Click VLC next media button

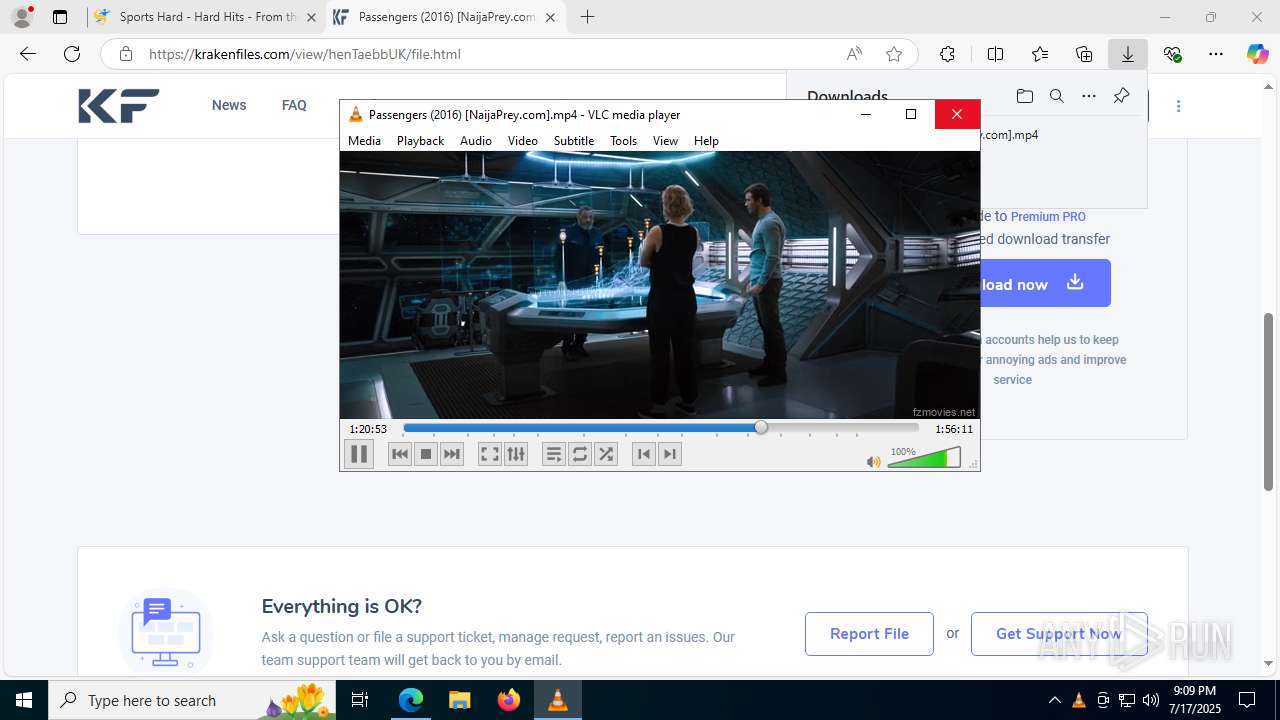coord(452,454)
